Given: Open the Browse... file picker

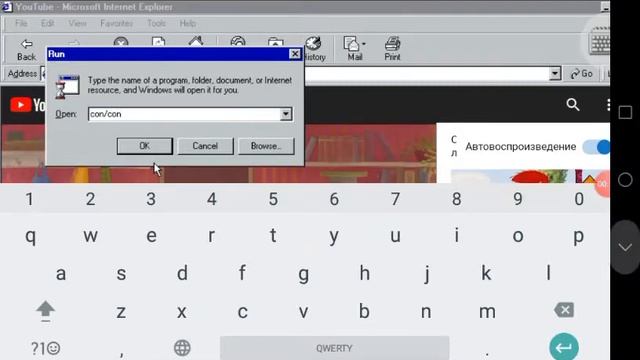Looking at the screenshot, I should click(266, 146).
